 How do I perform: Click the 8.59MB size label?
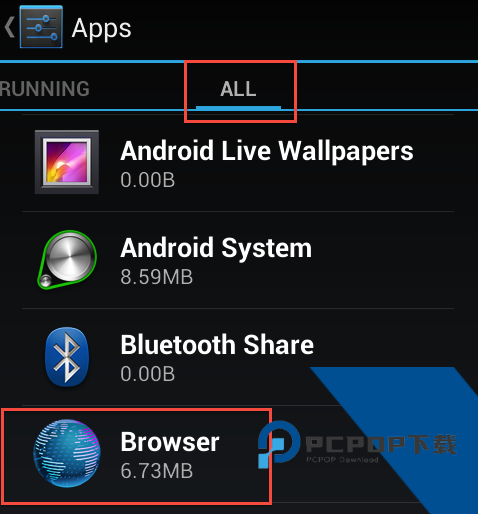click(157, 277)
